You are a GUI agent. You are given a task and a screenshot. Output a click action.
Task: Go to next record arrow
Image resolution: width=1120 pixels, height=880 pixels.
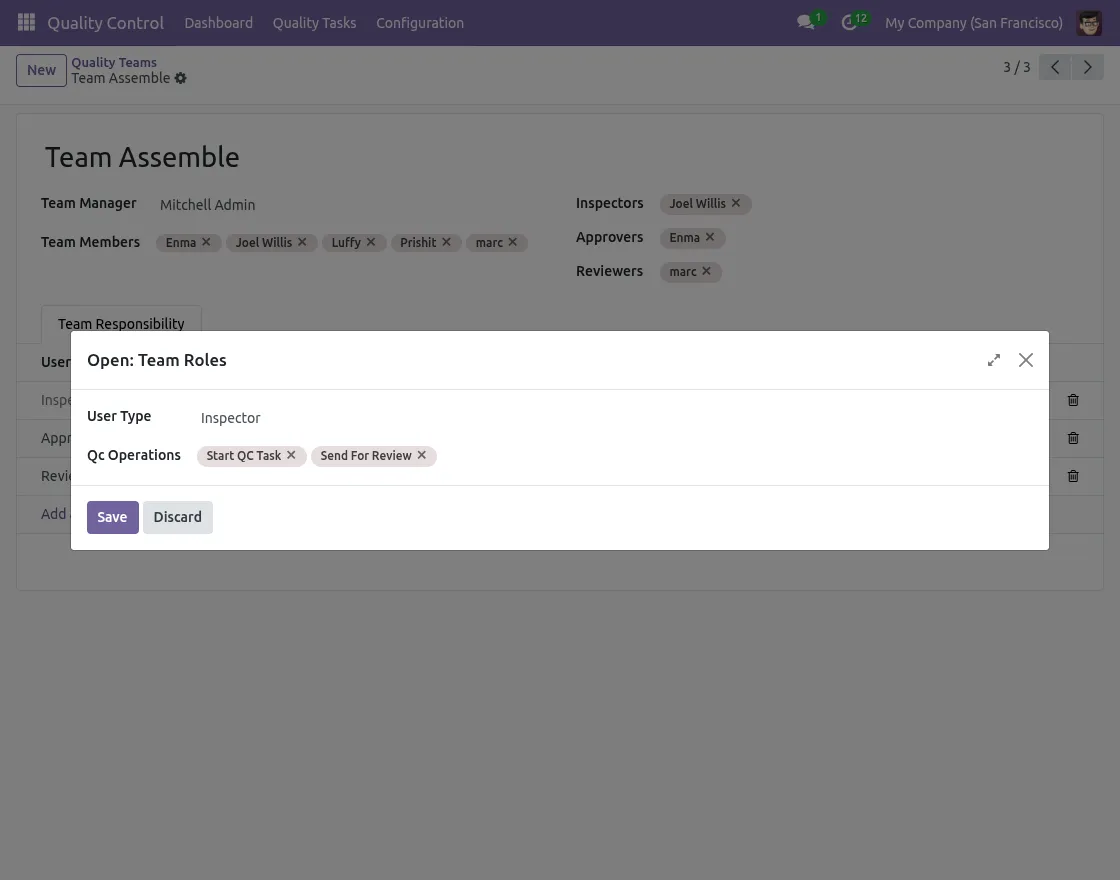(1087, 67)
